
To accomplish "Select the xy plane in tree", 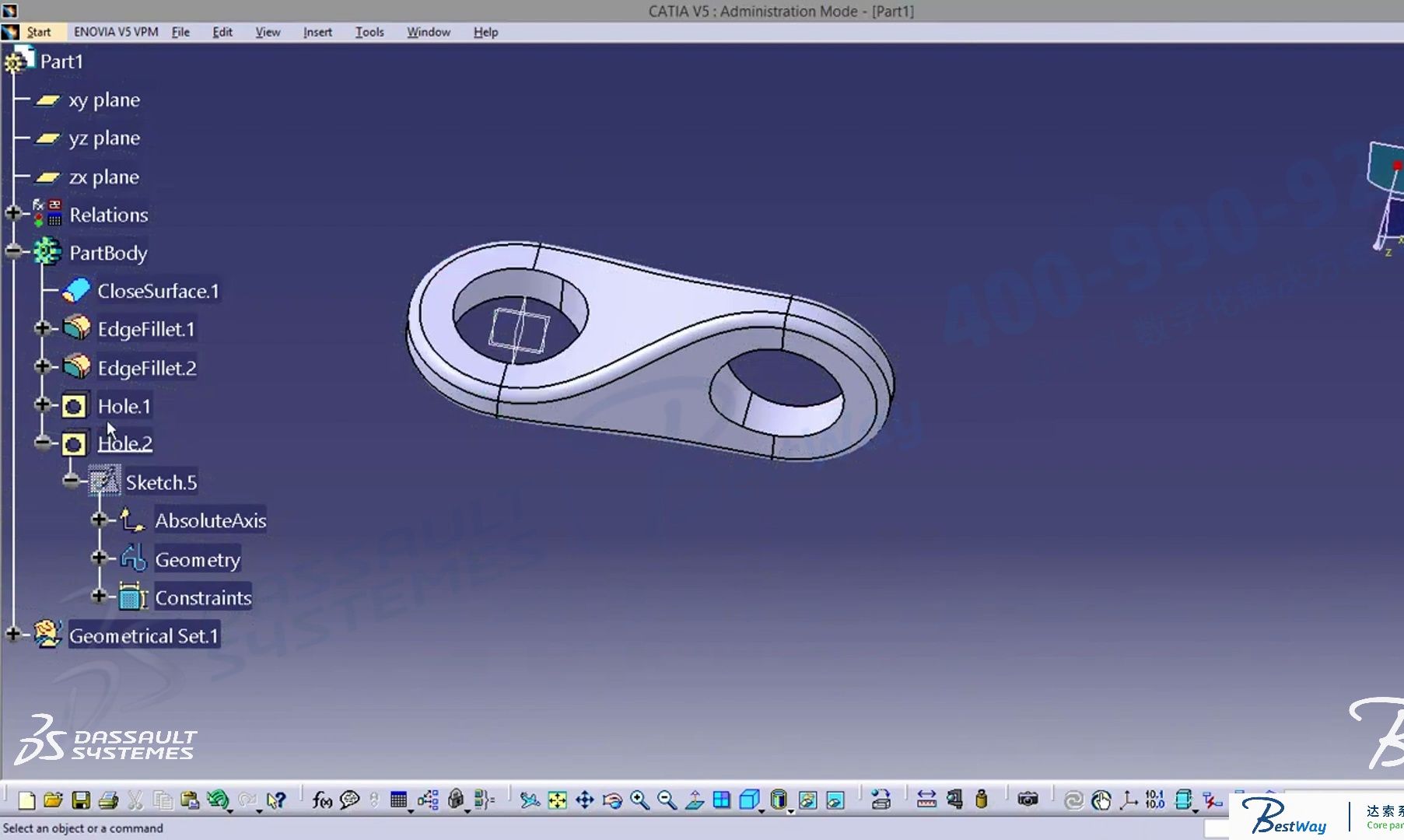I will tap(104, 100).
